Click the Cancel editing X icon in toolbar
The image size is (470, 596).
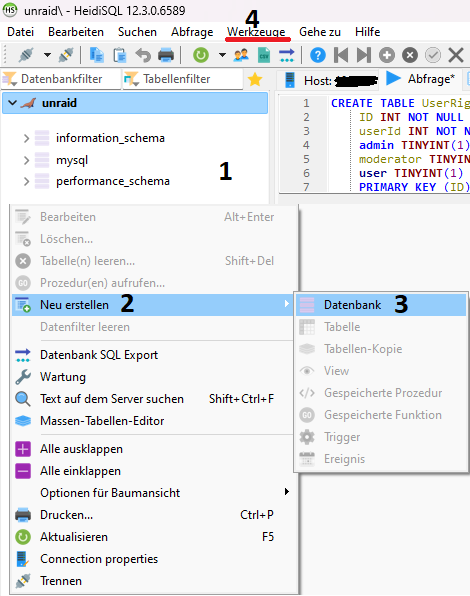click(456, 55)
